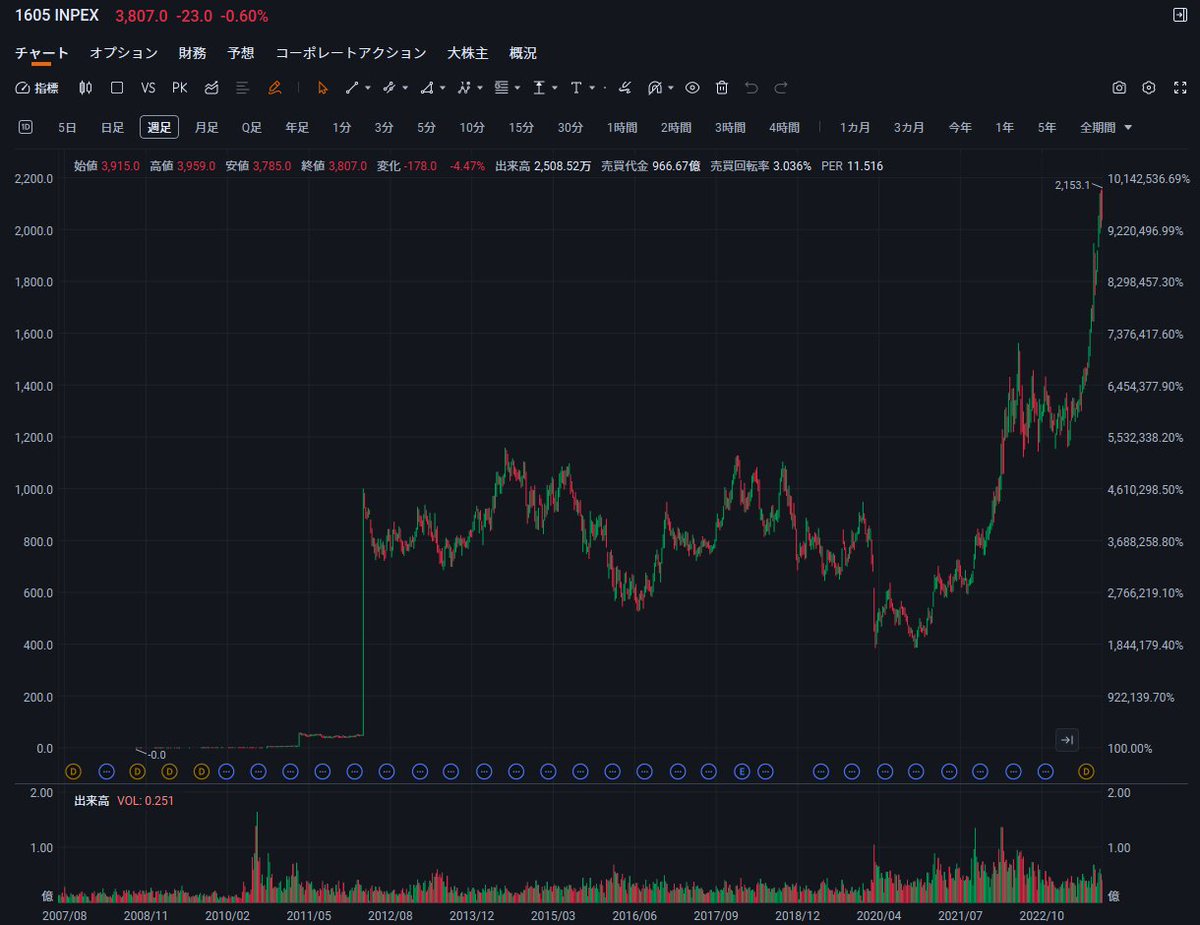Click the 出来高 volume panel label
1200x925 pixels.
tap(91, 801)
